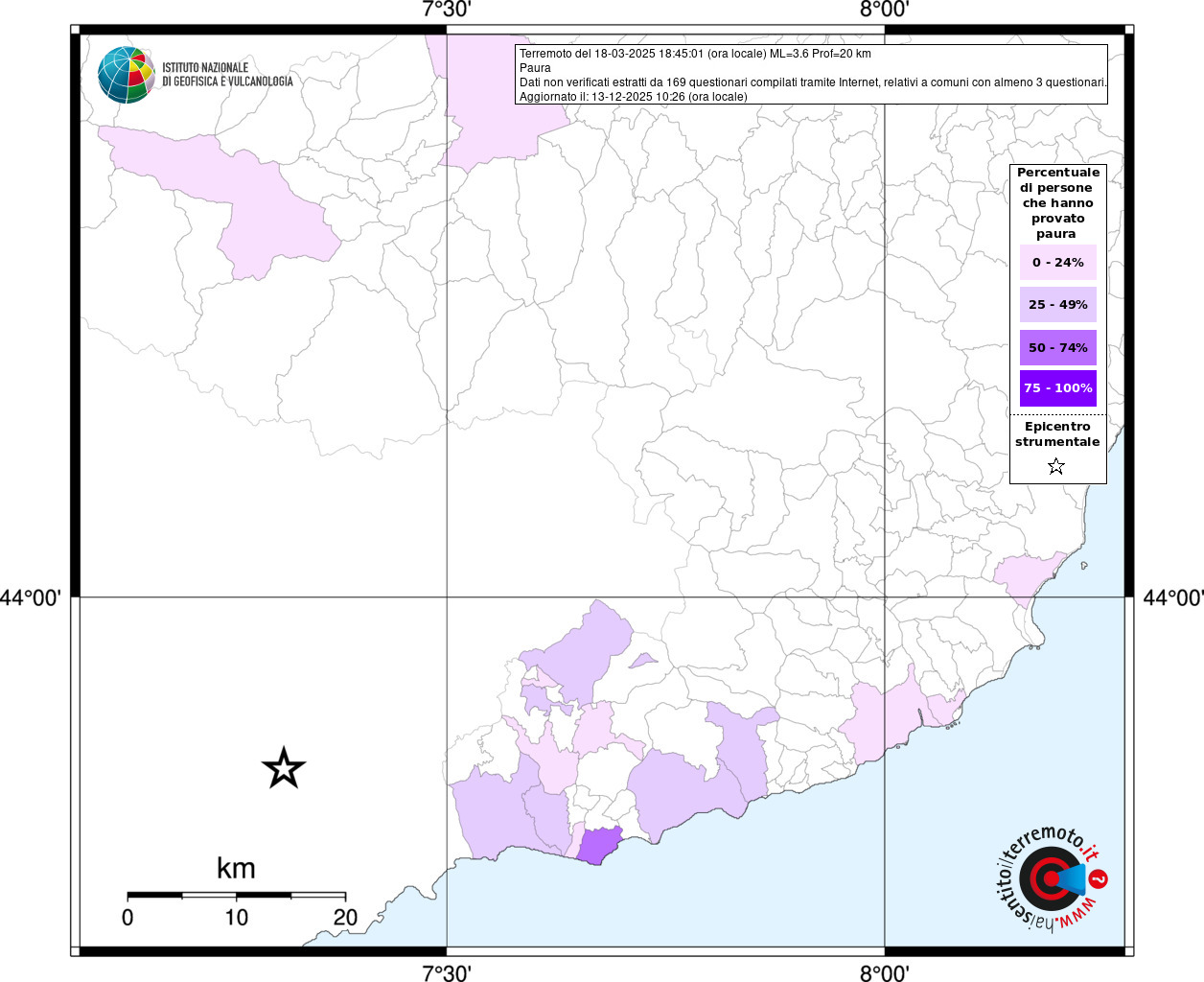Click the bottom 7°30' longitude label
The image size is (1204, 982).
coord(447,973)
